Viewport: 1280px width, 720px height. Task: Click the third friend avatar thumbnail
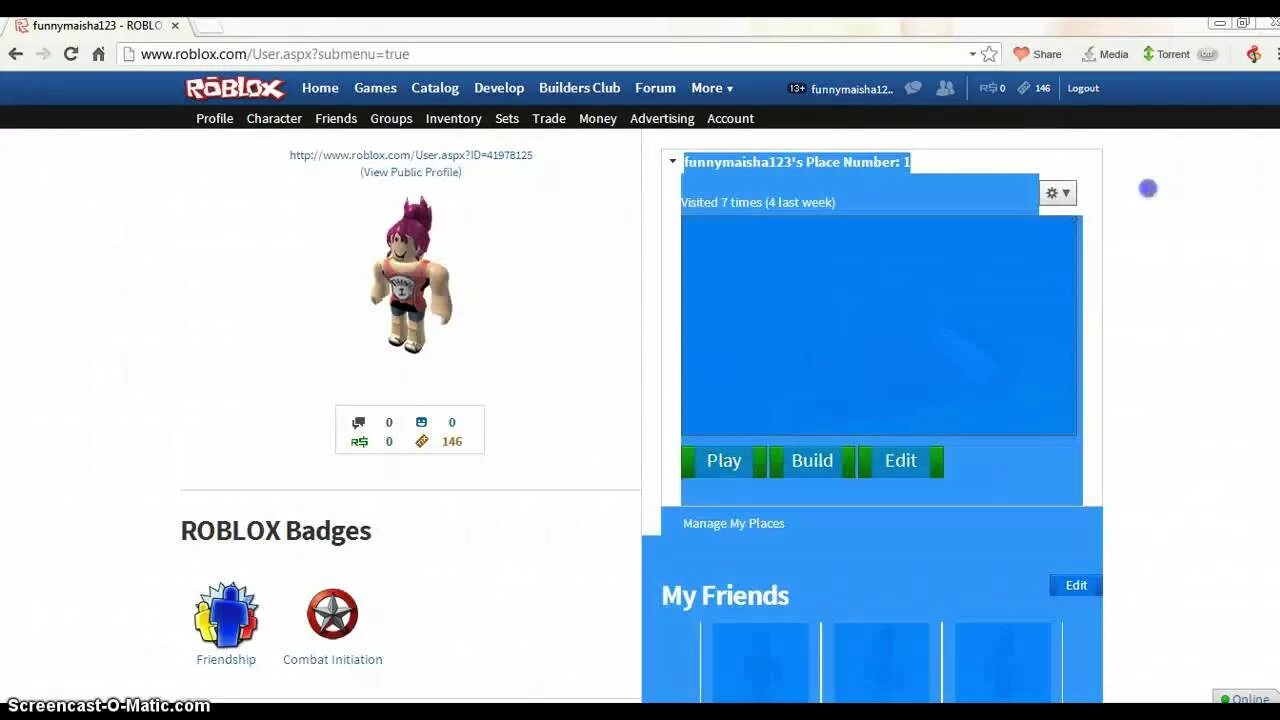(x=1002, y=662)
